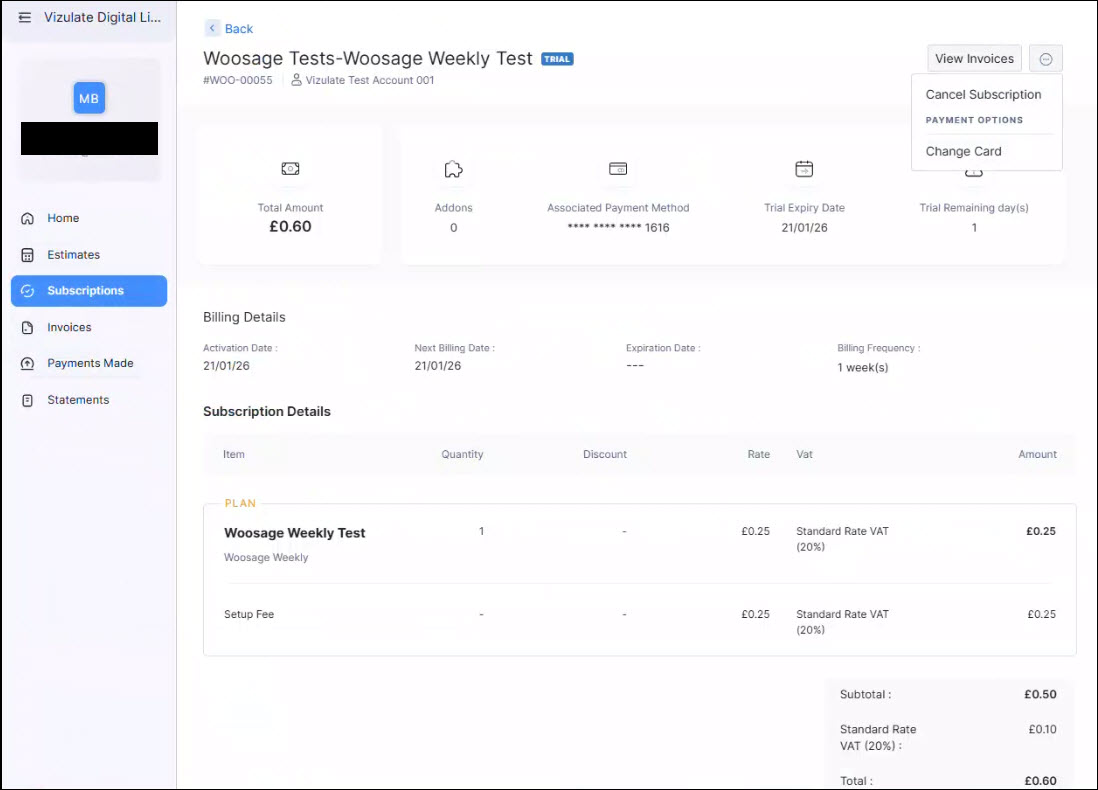
Task: Toggle the more options ellipsis button
Action: coord(1045,59)
